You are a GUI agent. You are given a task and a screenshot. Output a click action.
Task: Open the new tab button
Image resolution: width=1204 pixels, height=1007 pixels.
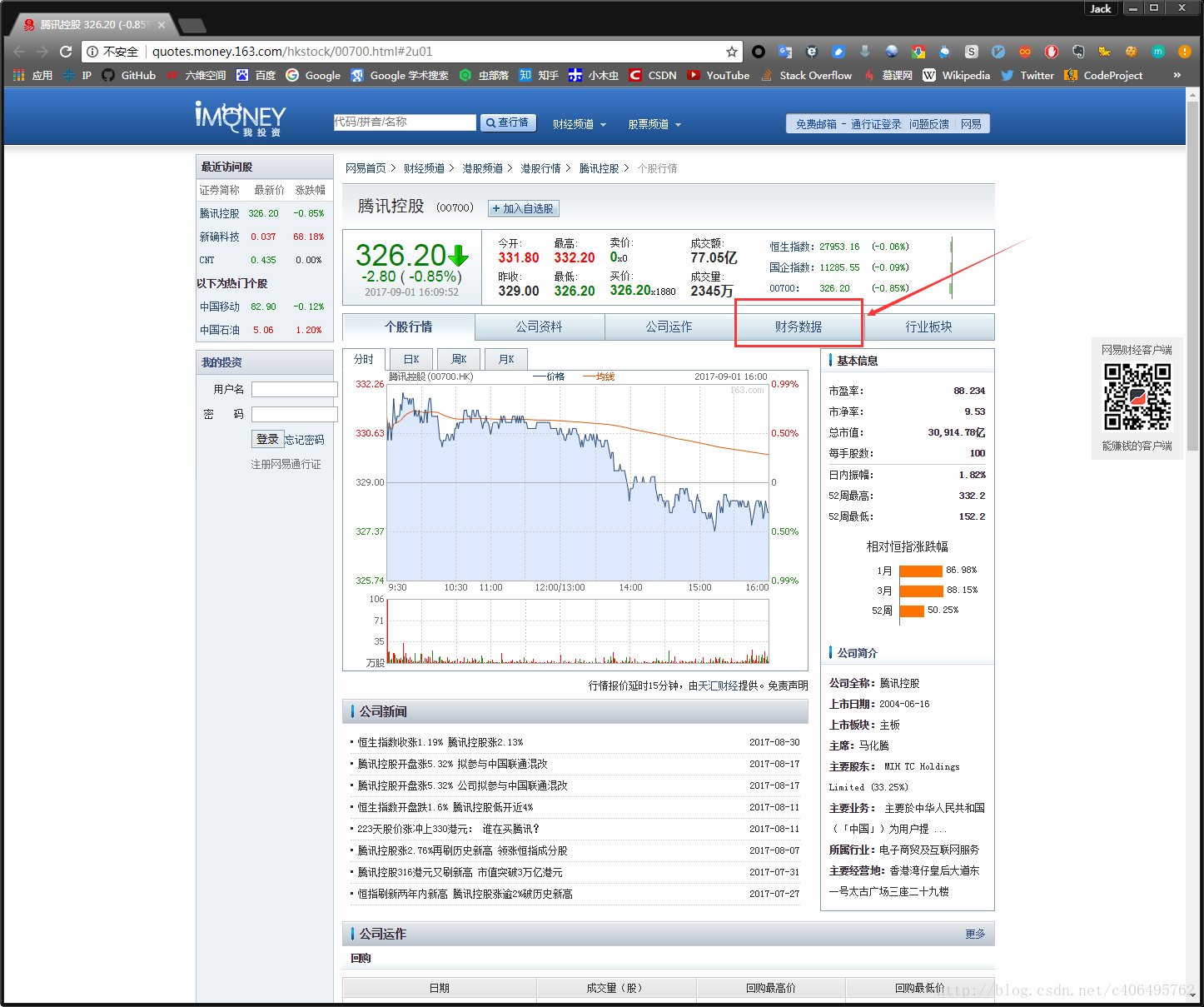(192, 25)
